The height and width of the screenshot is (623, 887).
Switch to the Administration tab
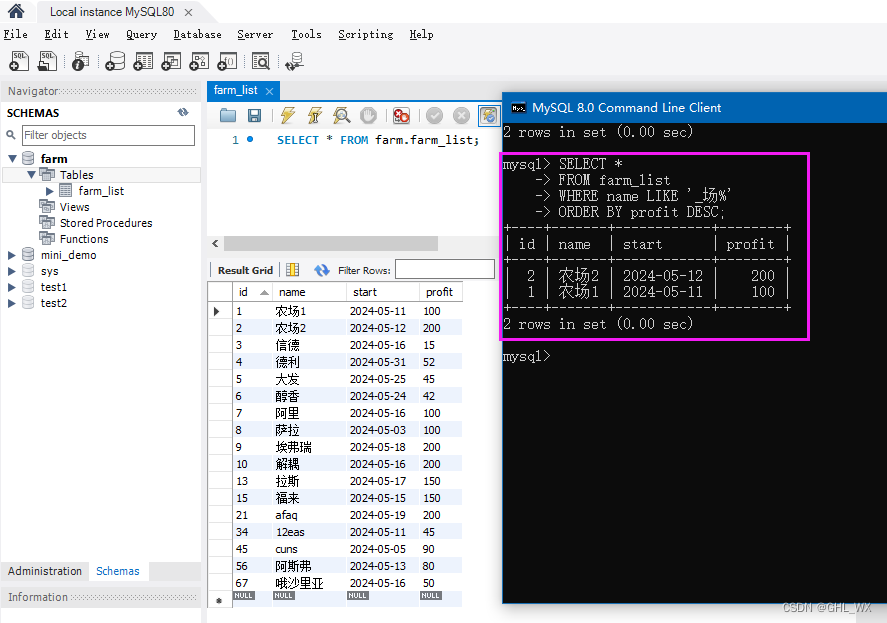pyautogui.click(x=45, y=571)
